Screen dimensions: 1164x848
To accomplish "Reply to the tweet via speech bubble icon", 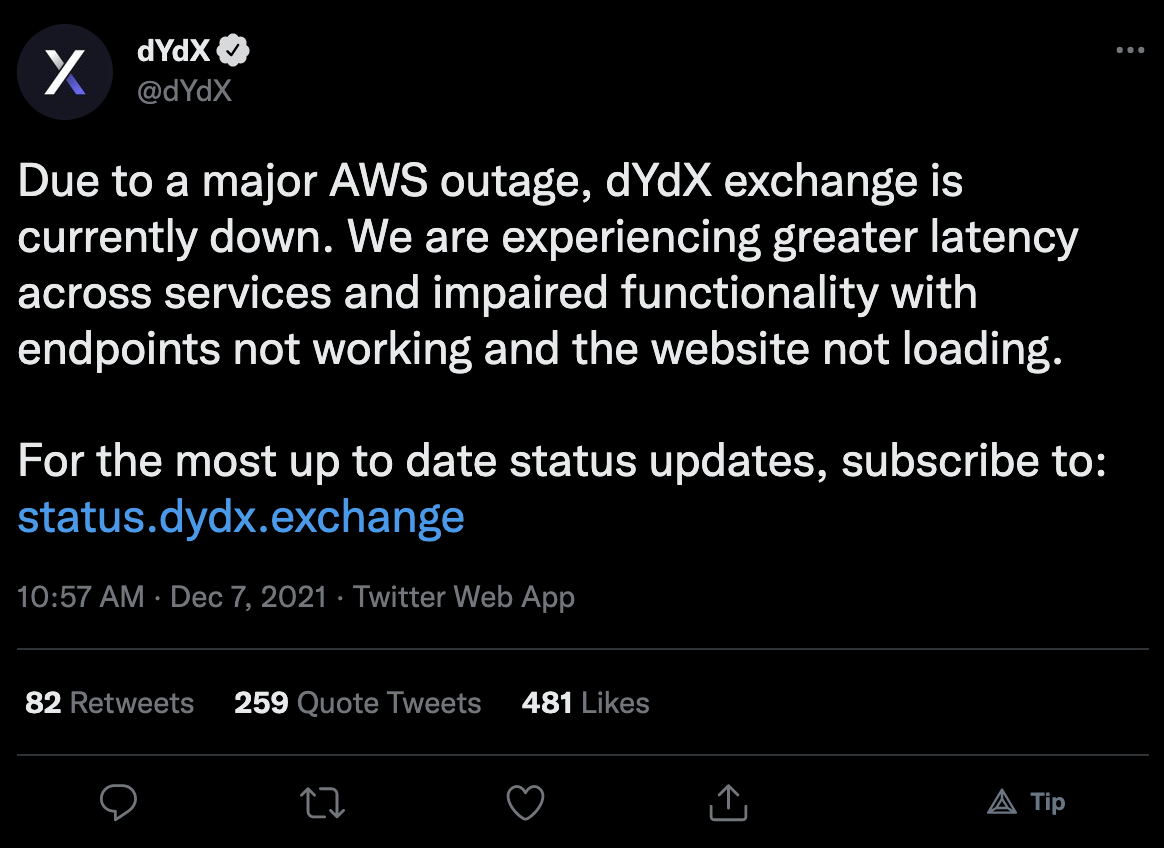I will pyautogui.click(x=119, y=802).
